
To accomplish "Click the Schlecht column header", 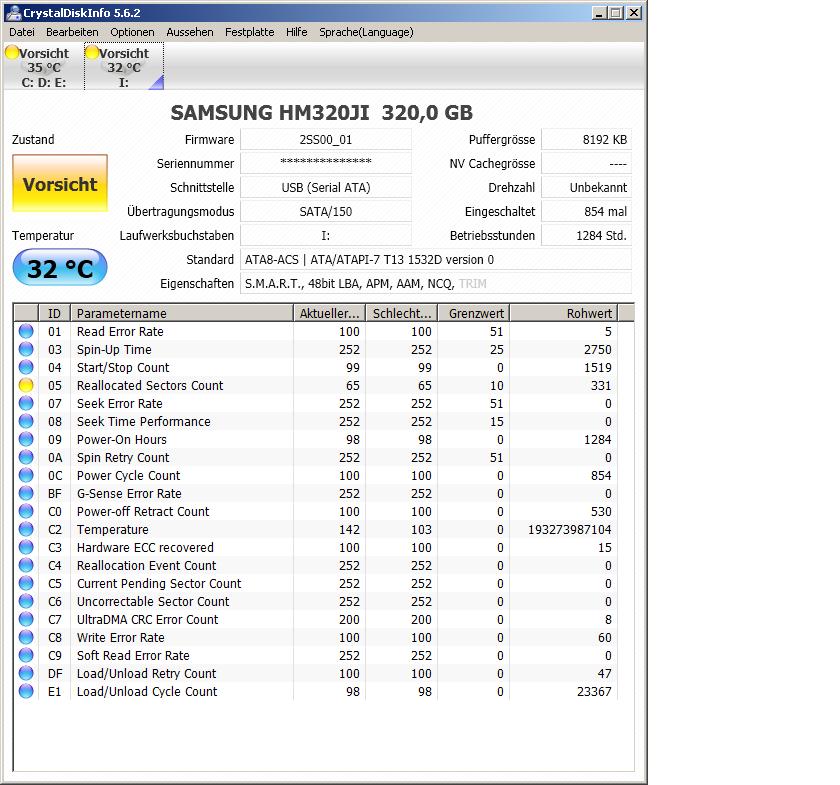I will click(x=402, y=313).
